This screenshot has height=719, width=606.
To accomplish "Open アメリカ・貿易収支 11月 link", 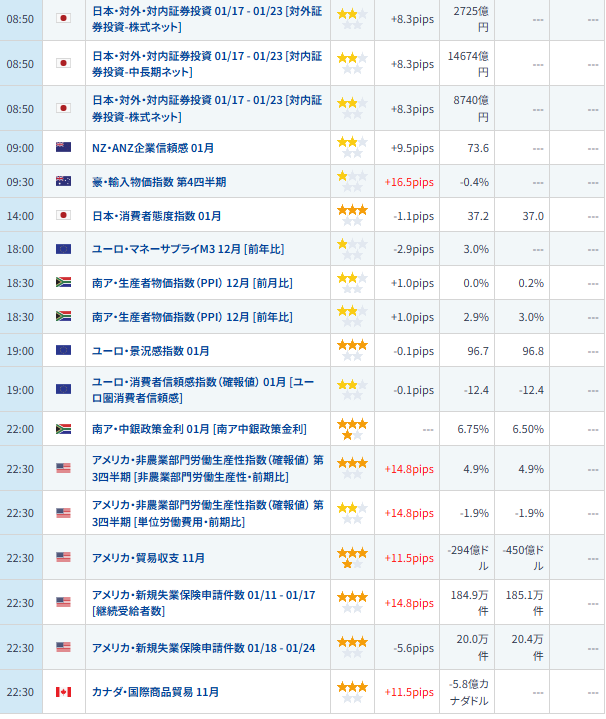I will (149, 557).
